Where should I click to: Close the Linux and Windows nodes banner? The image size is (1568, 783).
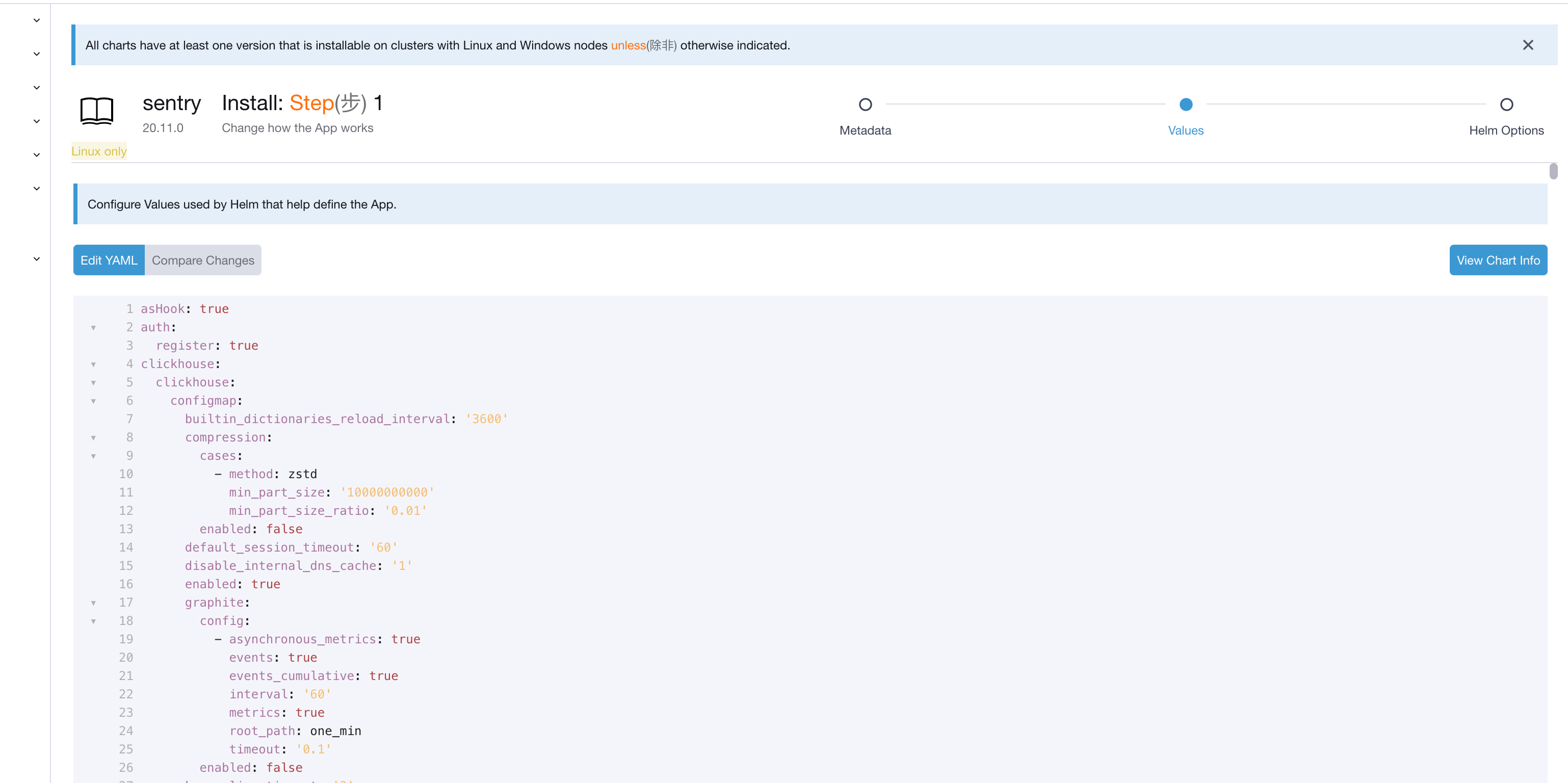[1528, 45]
